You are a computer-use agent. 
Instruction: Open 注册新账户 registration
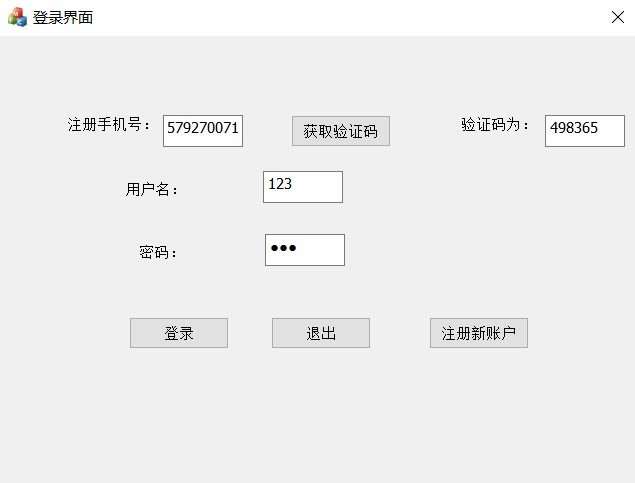coord(478,333)
